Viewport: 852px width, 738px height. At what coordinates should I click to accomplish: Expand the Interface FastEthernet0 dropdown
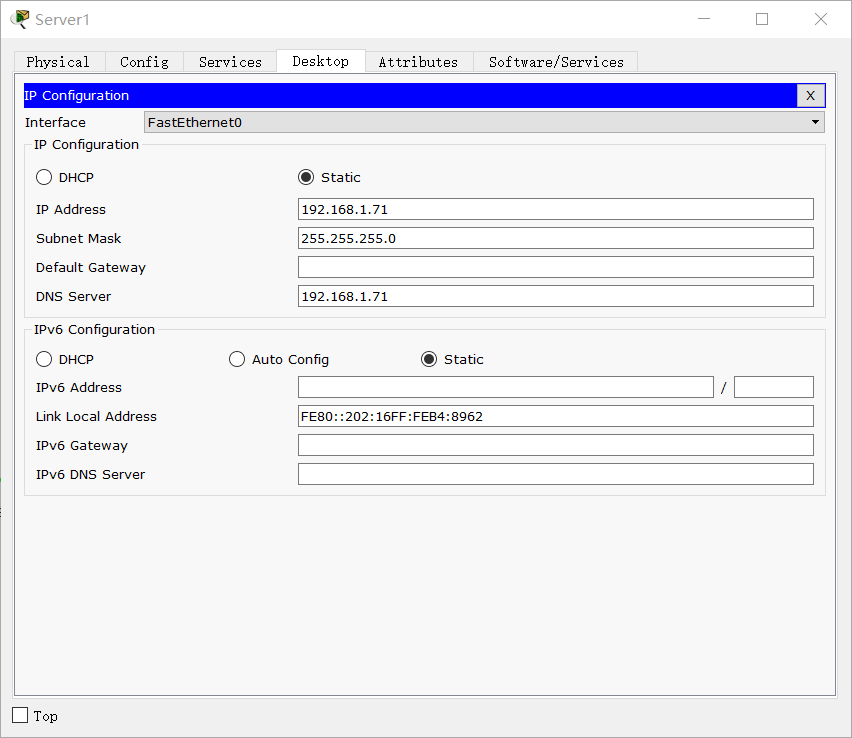pyautogui.click(x=484, y=122)
